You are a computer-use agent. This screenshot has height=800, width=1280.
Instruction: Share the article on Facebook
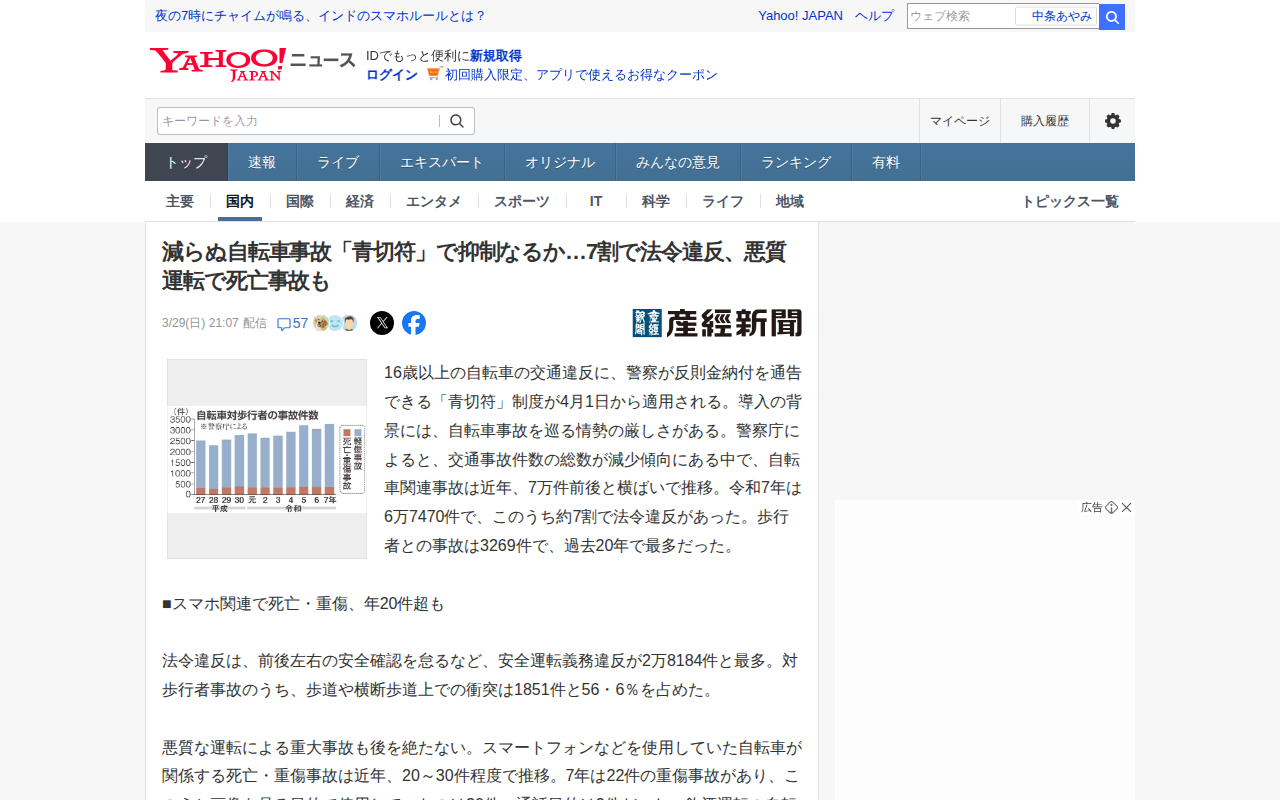tap(414, 323)
